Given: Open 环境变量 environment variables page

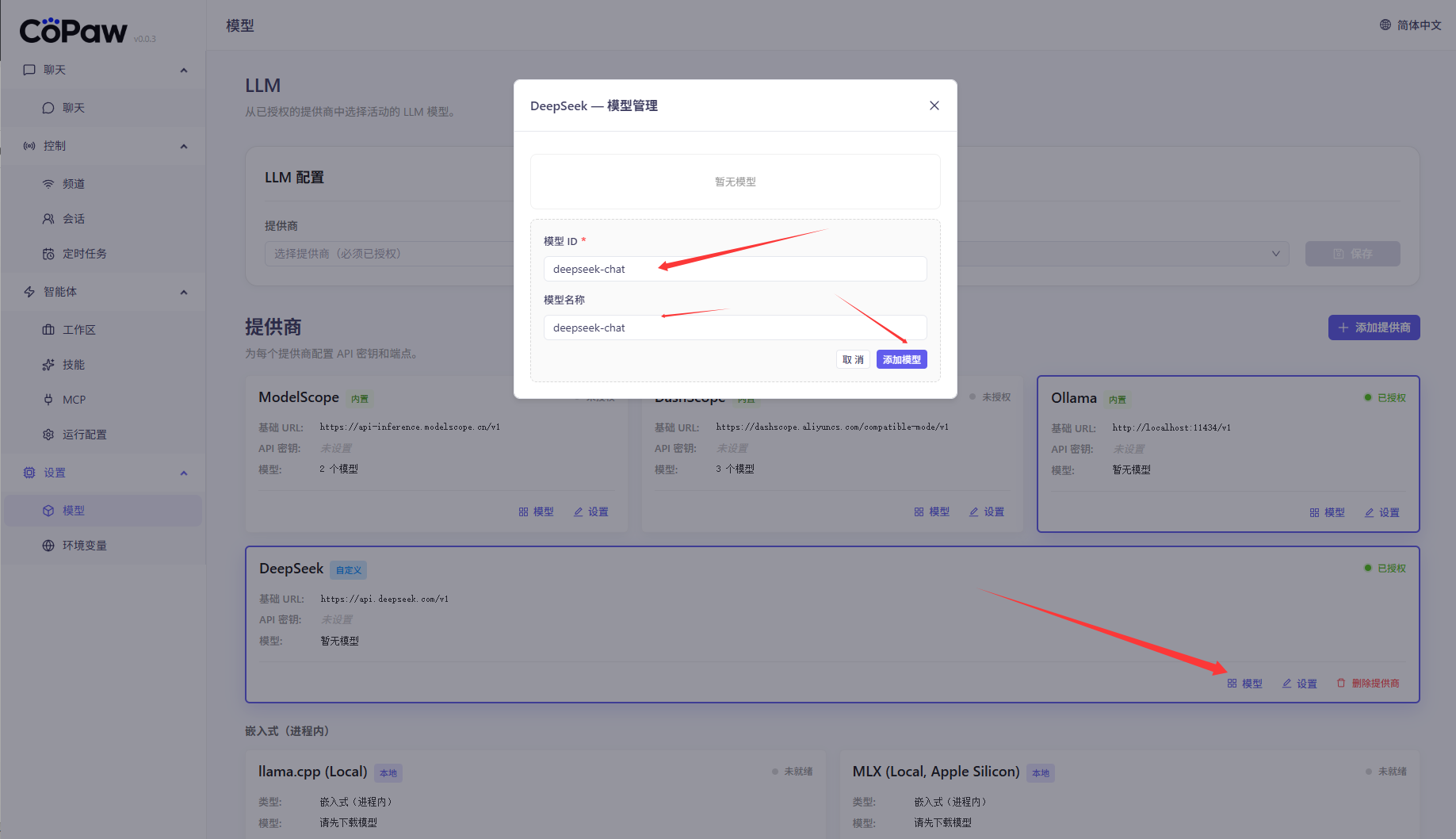Looking at the screenshot, I should (x=84, y=546).
